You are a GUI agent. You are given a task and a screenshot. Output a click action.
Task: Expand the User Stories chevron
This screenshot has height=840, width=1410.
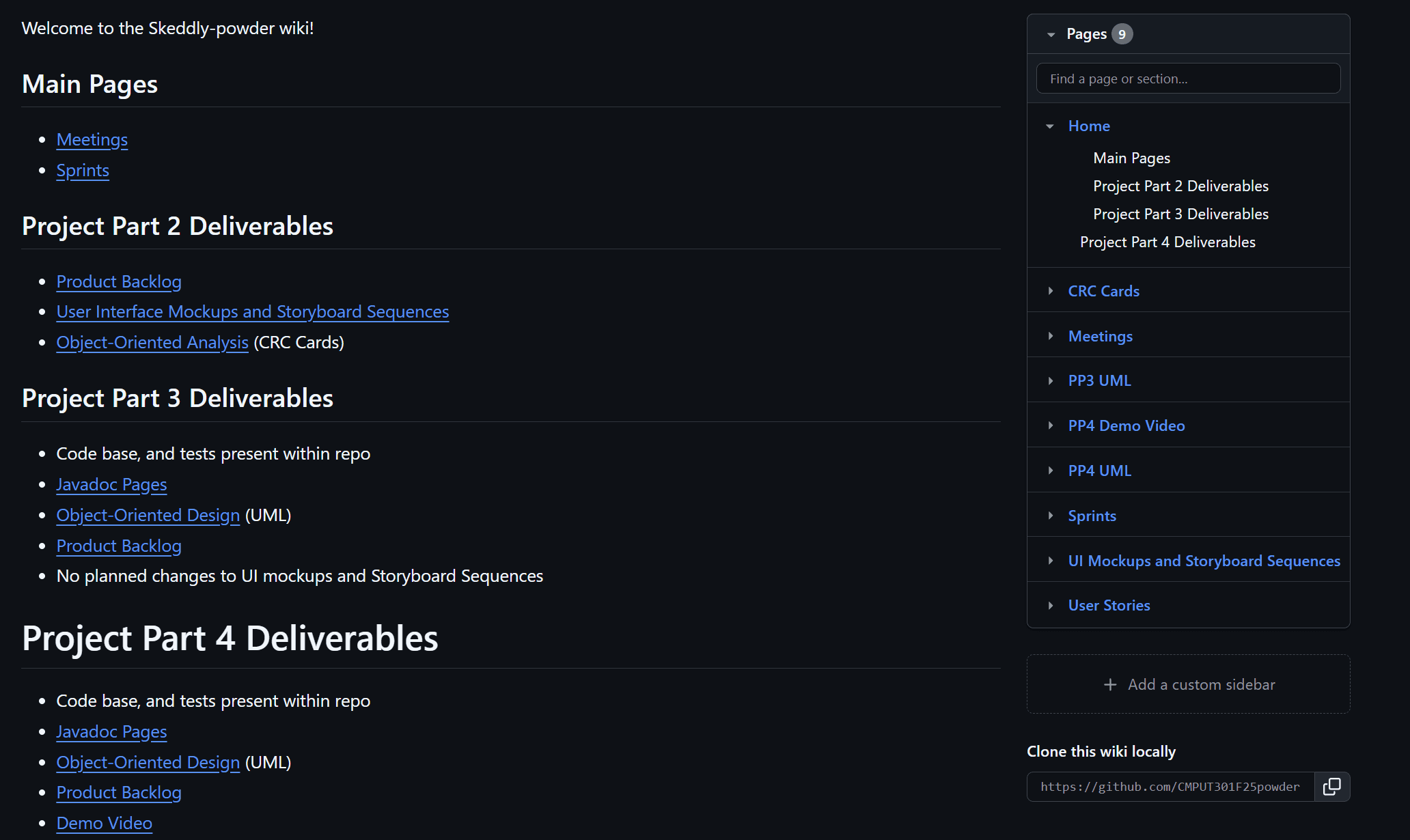pos(1050,605)
